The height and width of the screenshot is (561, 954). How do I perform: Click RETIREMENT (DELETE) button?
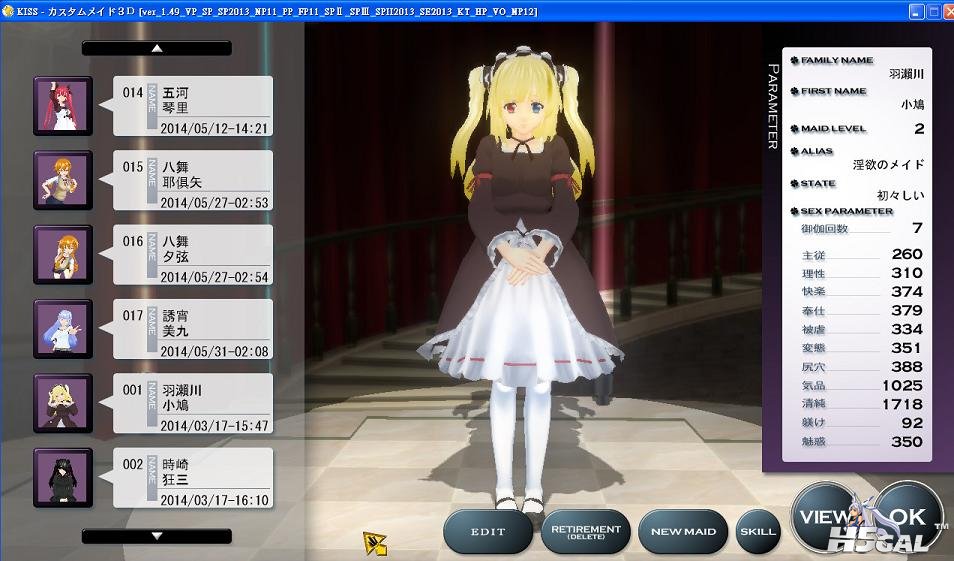[x=585, y=531]
